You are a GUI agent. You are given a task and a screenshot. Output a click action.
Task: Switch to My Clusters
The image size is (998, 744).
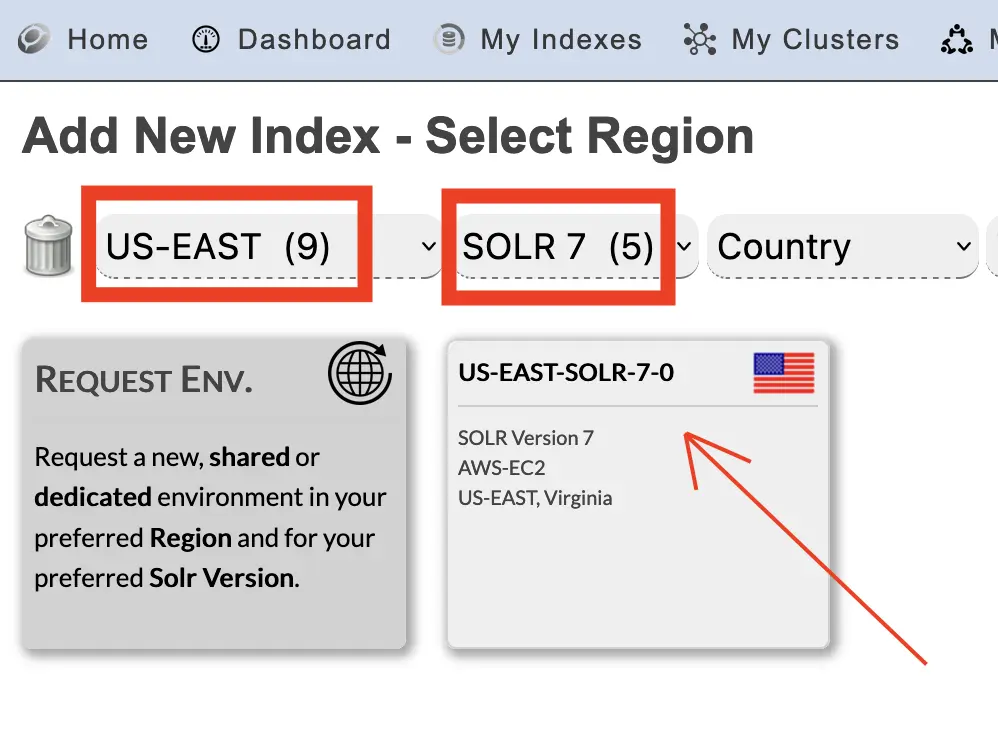[x=815, y=40]
